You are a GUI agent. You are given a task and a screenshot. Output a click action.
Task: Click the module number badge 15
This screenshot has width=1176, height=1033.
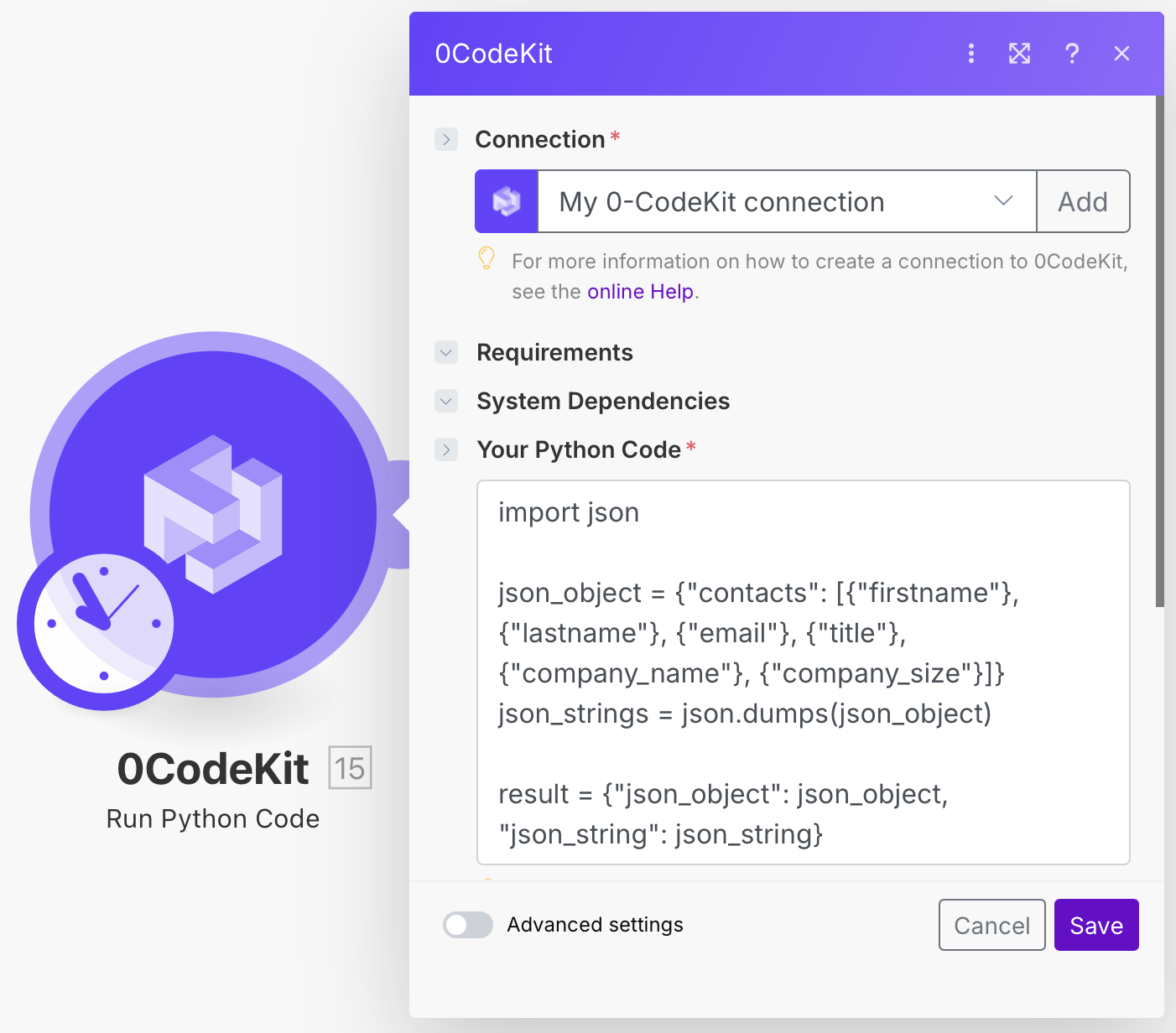pyautogui.click(x=350, y=767)
